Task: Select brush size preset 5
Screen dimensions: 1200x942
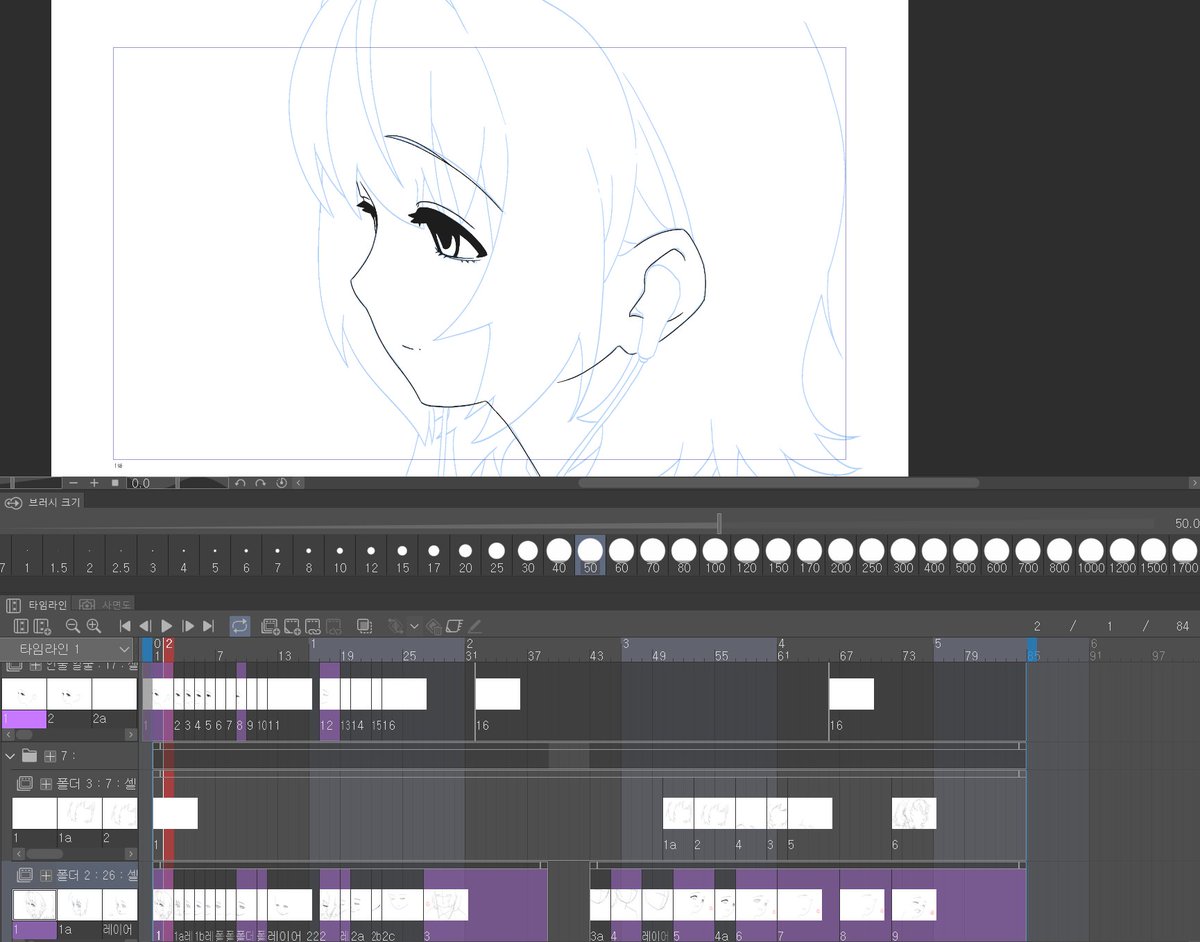Action: [x=215, y=555]
